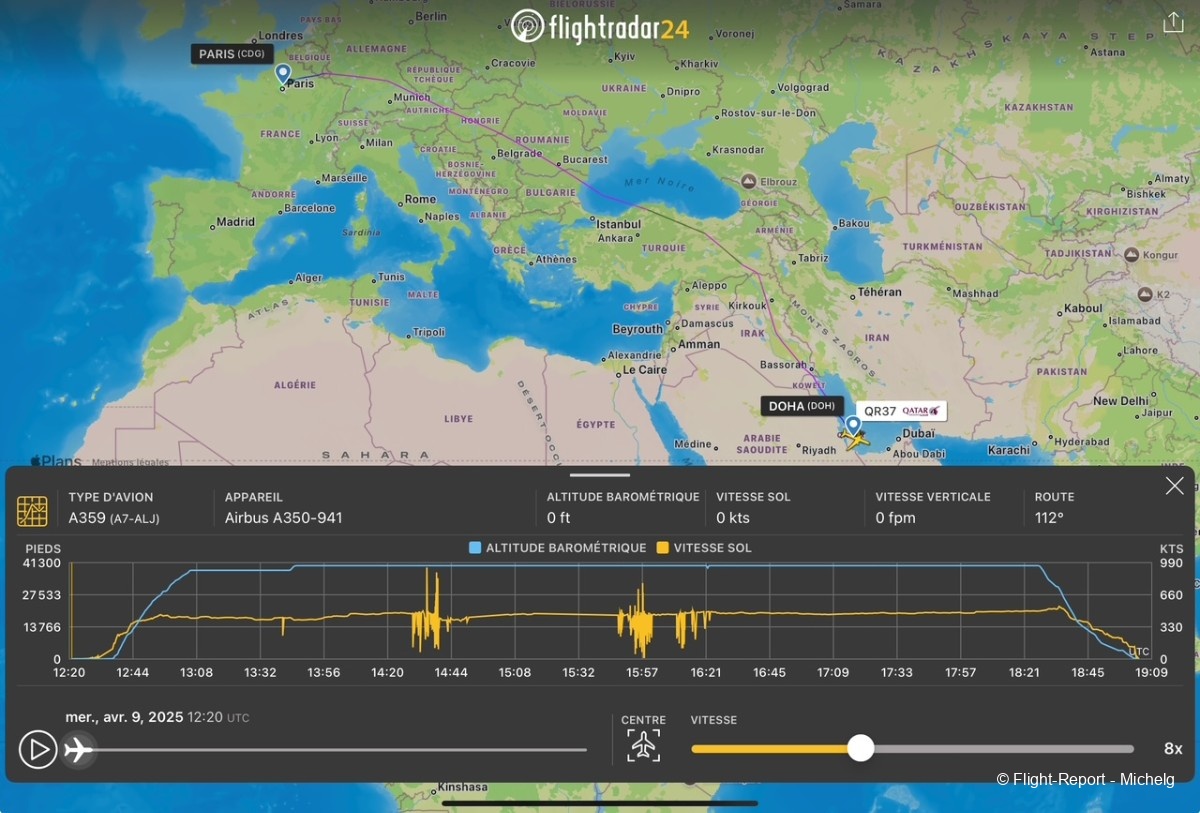The width and height of the screenshot is (1200, 813).
Task: Click Téhéran city label on map
Action: 879,292
